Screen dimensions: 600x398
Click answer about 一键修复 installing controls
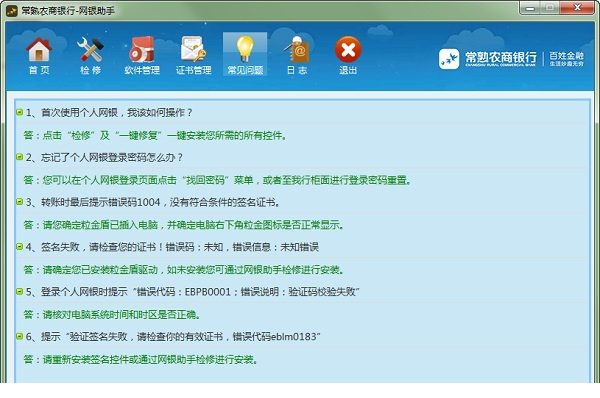[155, 135]
